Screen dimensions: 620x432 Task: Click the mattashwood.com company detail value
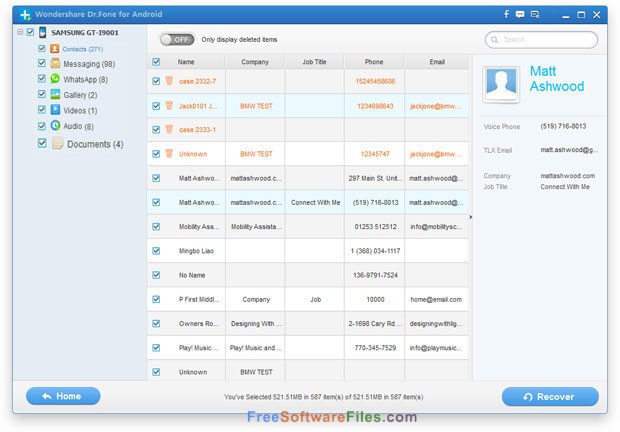coord(567,175)
